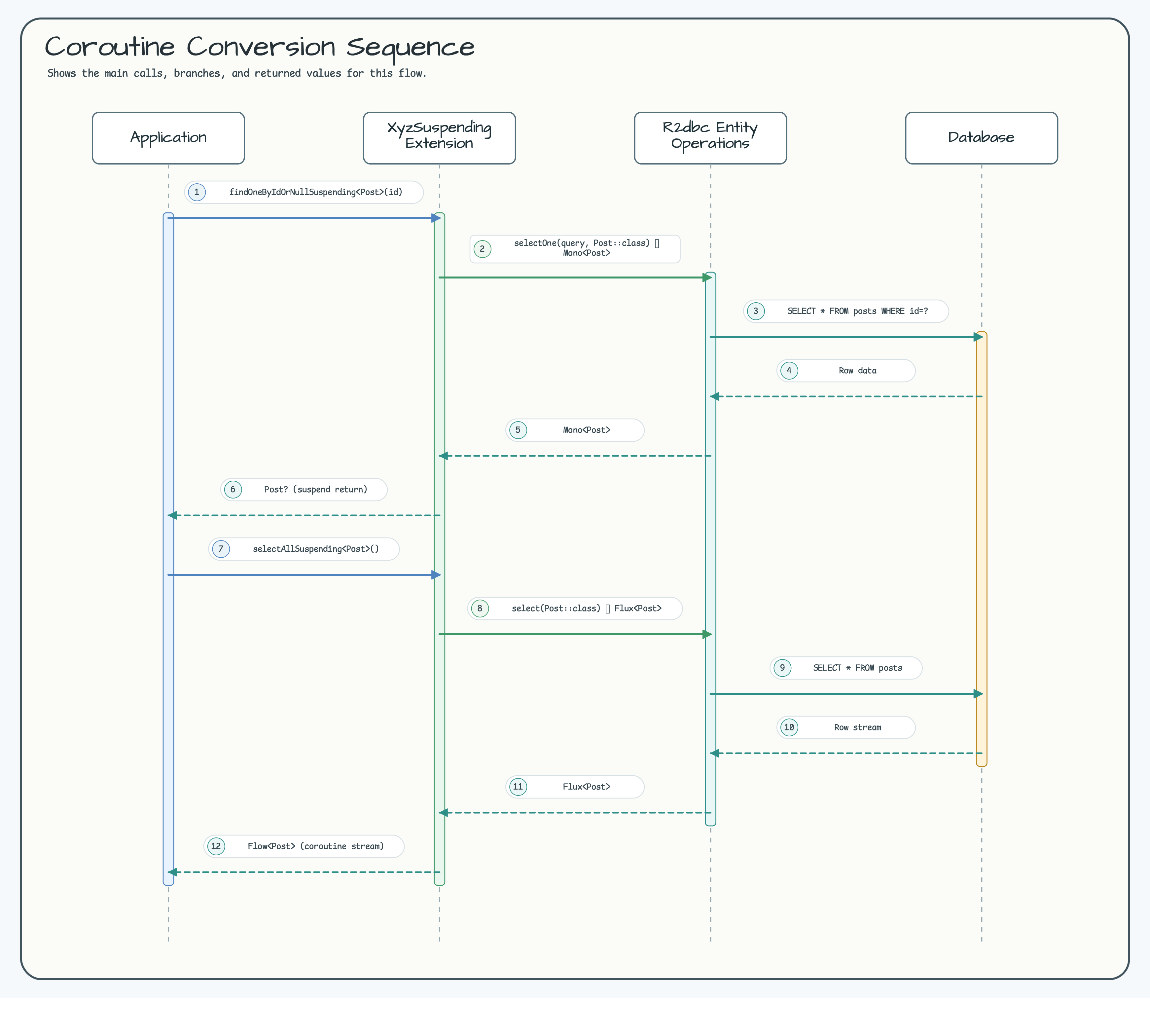Click the orange Database activation bar
The image size is (1150, 1036).
(982, 549)
